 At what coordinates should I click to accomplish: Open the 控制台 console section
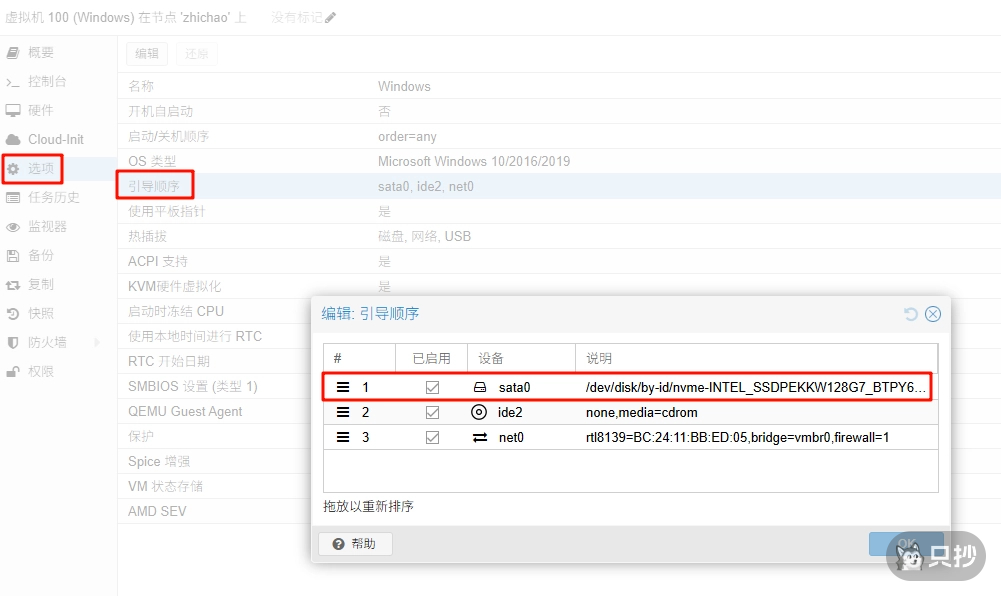[46, 81]
